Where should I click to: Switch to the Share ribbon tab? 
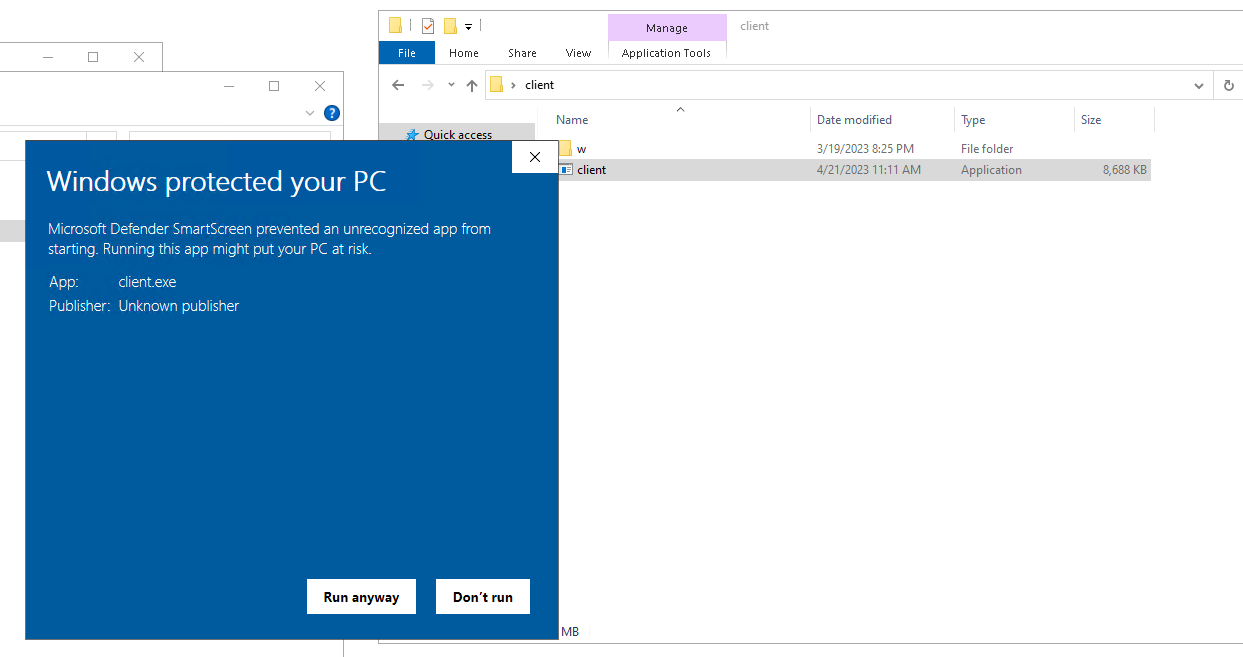(x=522, y=53)
